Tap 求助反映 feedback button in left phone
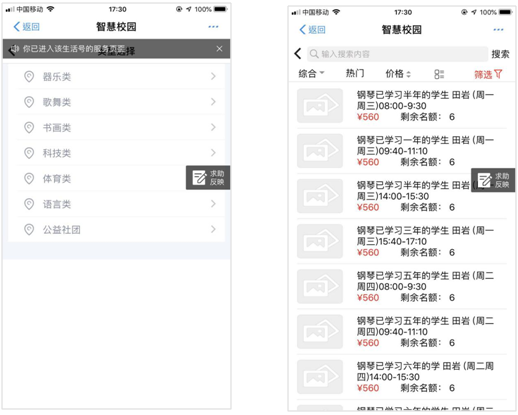The image size is (518, 415). pos(208,178)
